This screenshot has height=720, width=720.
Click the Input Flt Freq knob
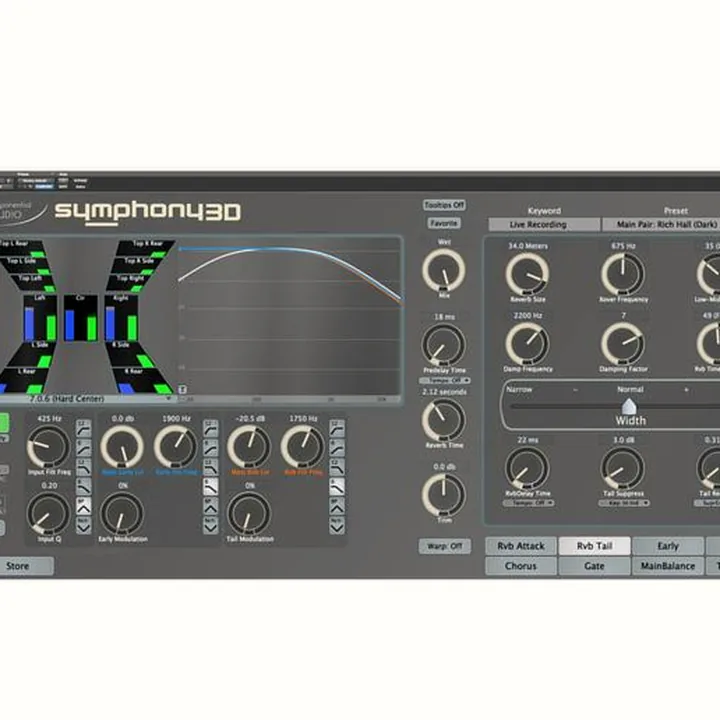[48, 447]
